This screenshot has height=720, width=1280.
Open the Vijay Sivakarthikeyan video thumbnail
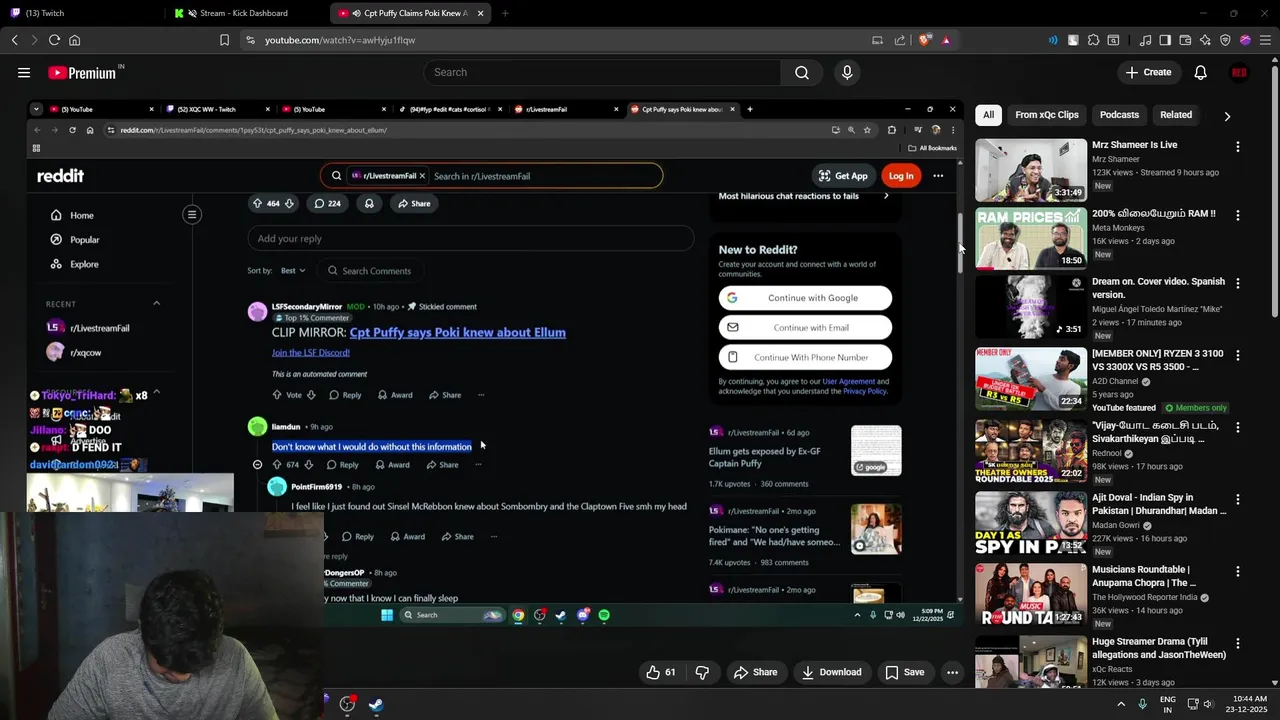coord(1030,450)
